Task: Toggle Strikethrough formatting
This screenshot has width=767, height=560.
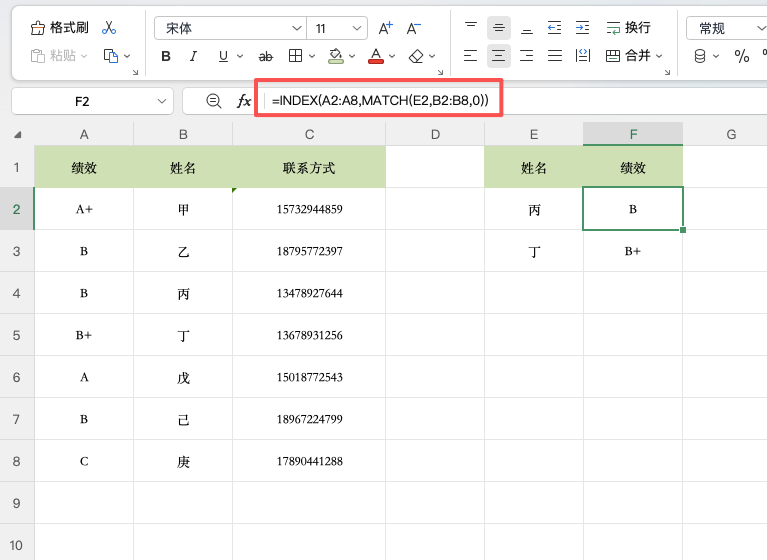Action: (x=266, y=57)
